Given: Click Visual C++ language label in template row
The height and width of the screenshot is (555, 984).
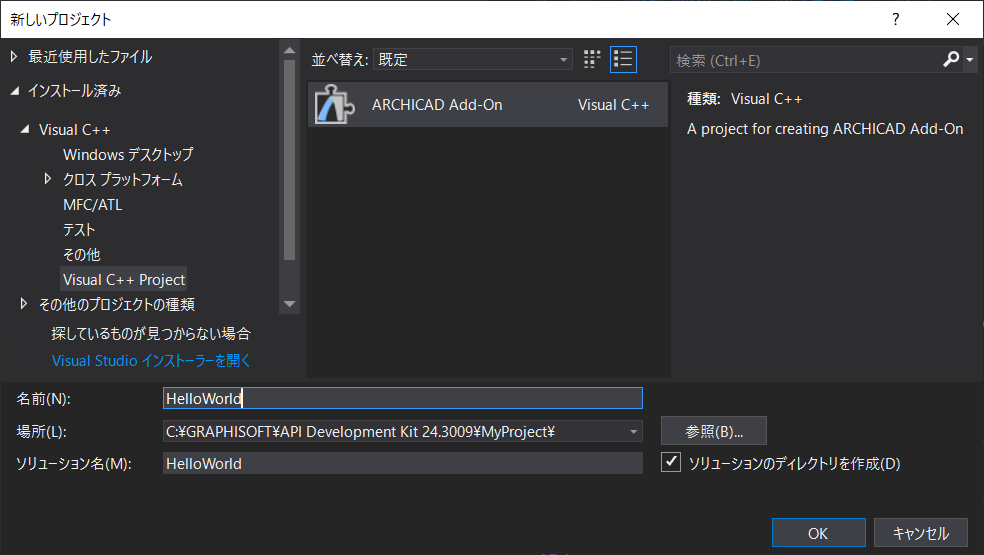Looking at the screenshot, I should [613, 105].
